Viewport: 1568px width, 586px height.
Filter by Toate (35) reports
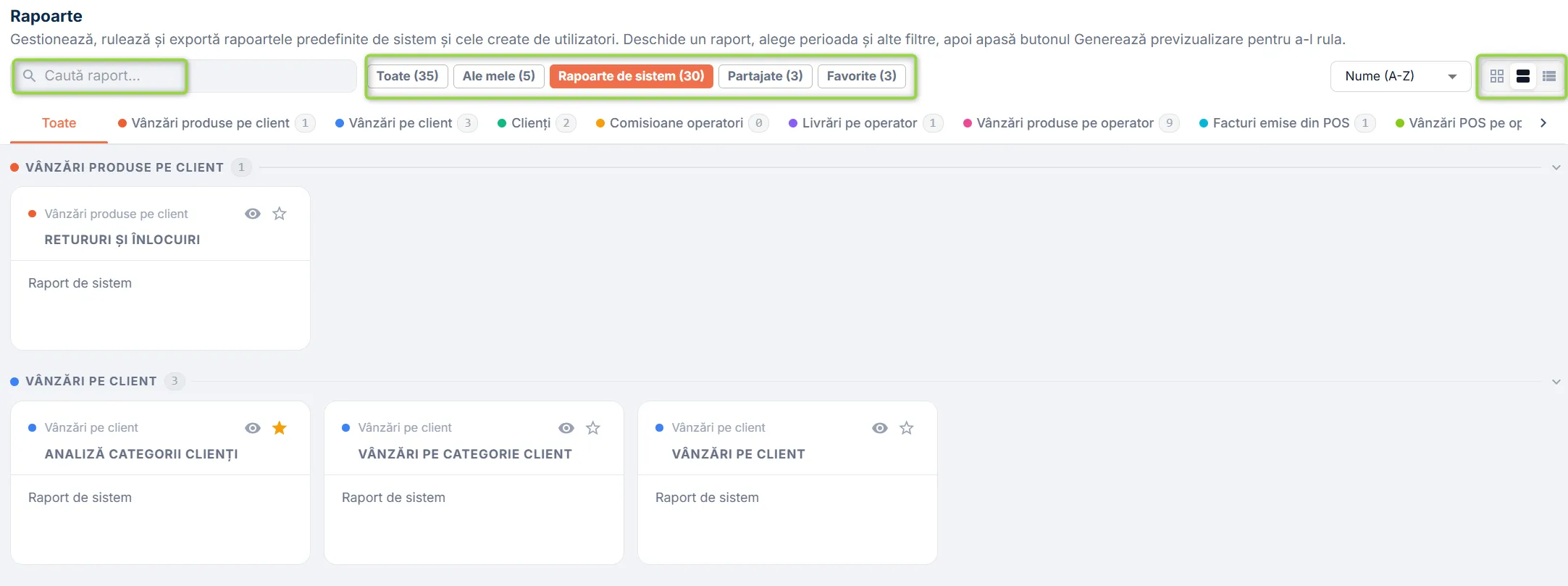408,76
